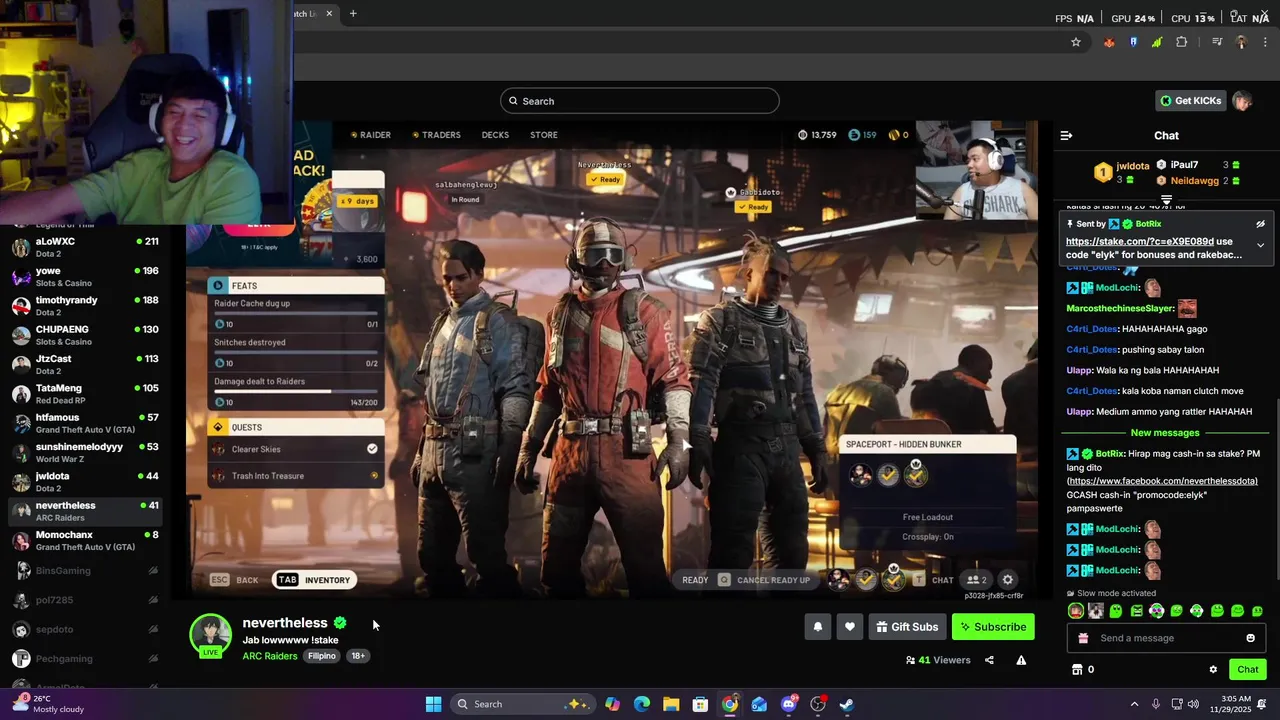This screenshot has width=1280, height=720.
Task: Open the emoji picker in message box
Action: click(1250, 638)
